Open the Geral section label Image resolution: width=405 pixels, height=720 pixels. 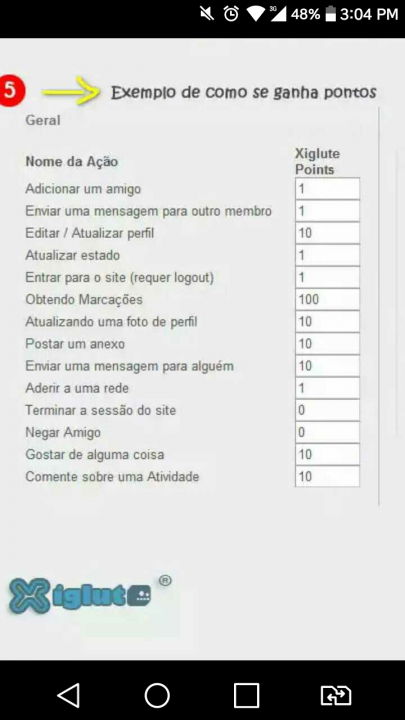[43, 120]
